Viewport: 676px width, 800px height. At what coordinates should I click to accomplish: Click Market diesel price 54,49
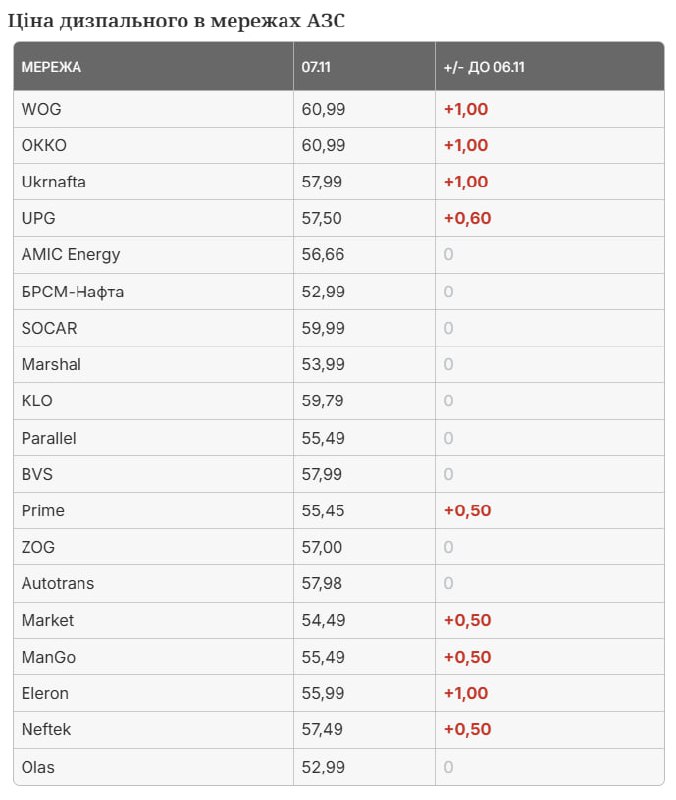pyautogui.click(x=323, y=620)
